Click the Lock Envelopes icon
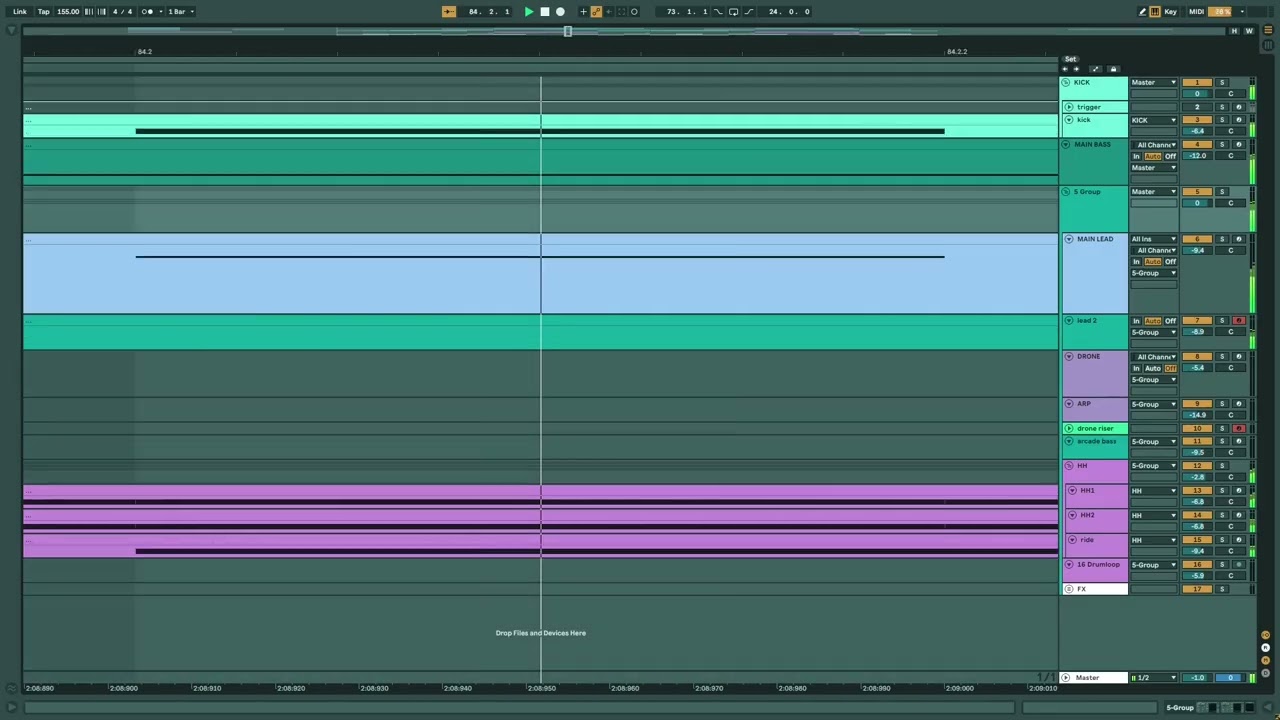 coord(1113,69)
